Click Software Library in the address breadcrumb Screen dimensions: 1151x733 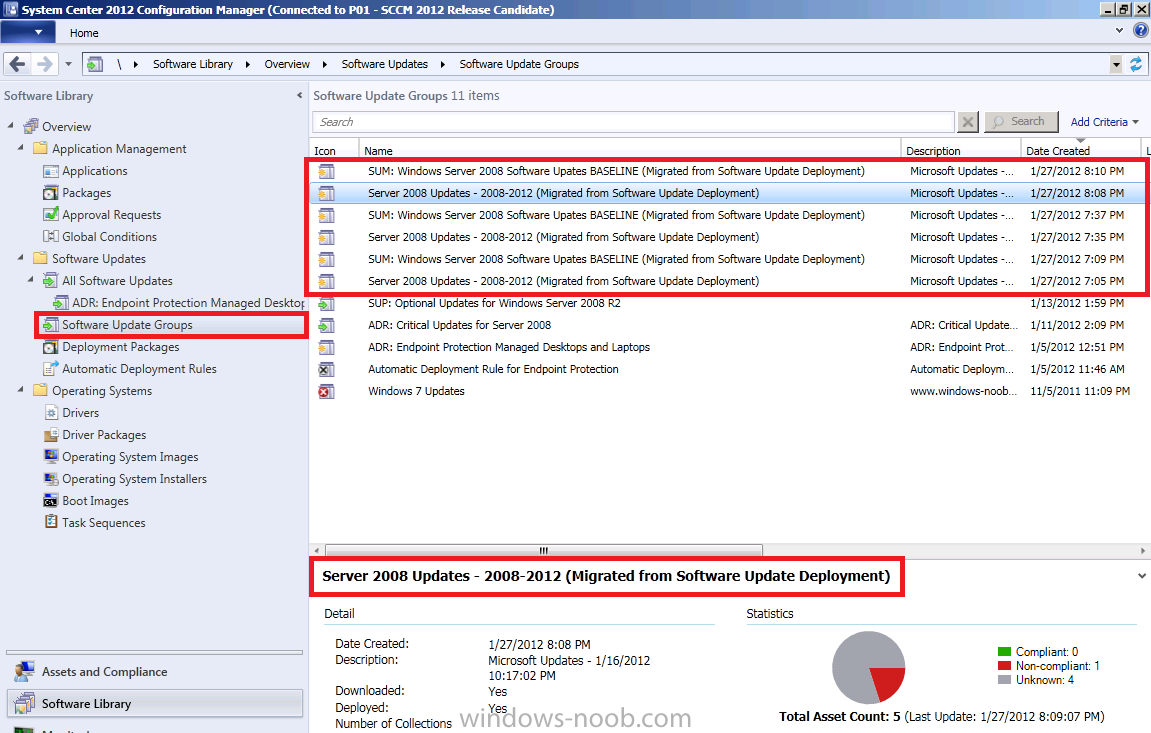pos(193,65)
